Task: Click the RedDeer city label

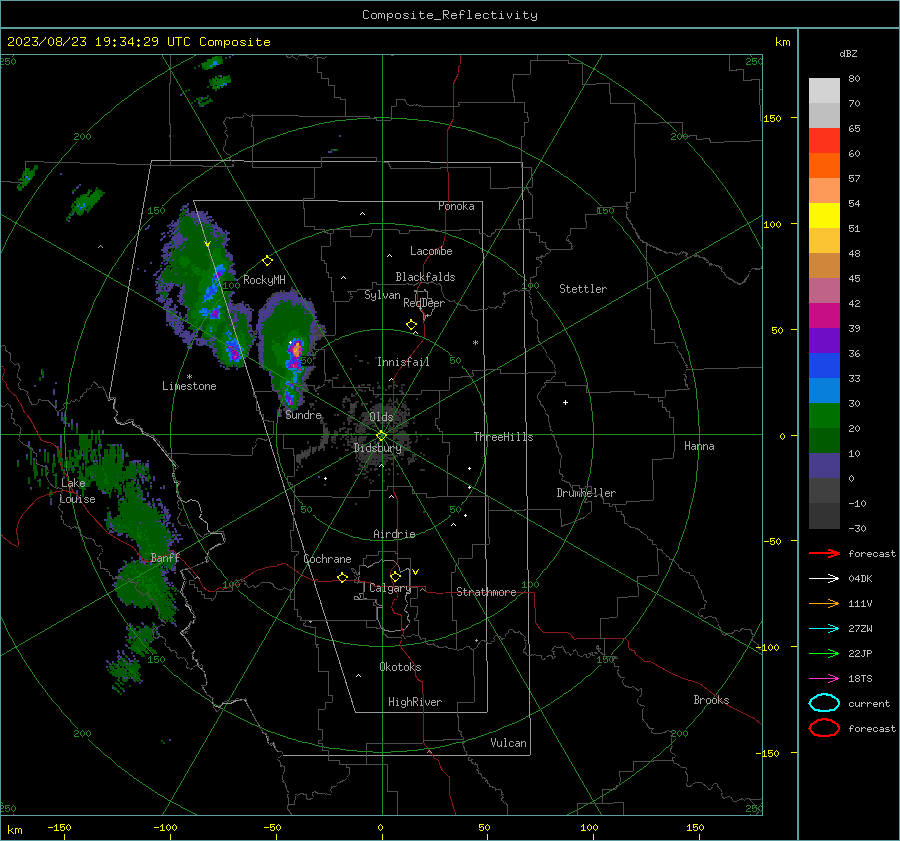Action: [x=424, y=303]
